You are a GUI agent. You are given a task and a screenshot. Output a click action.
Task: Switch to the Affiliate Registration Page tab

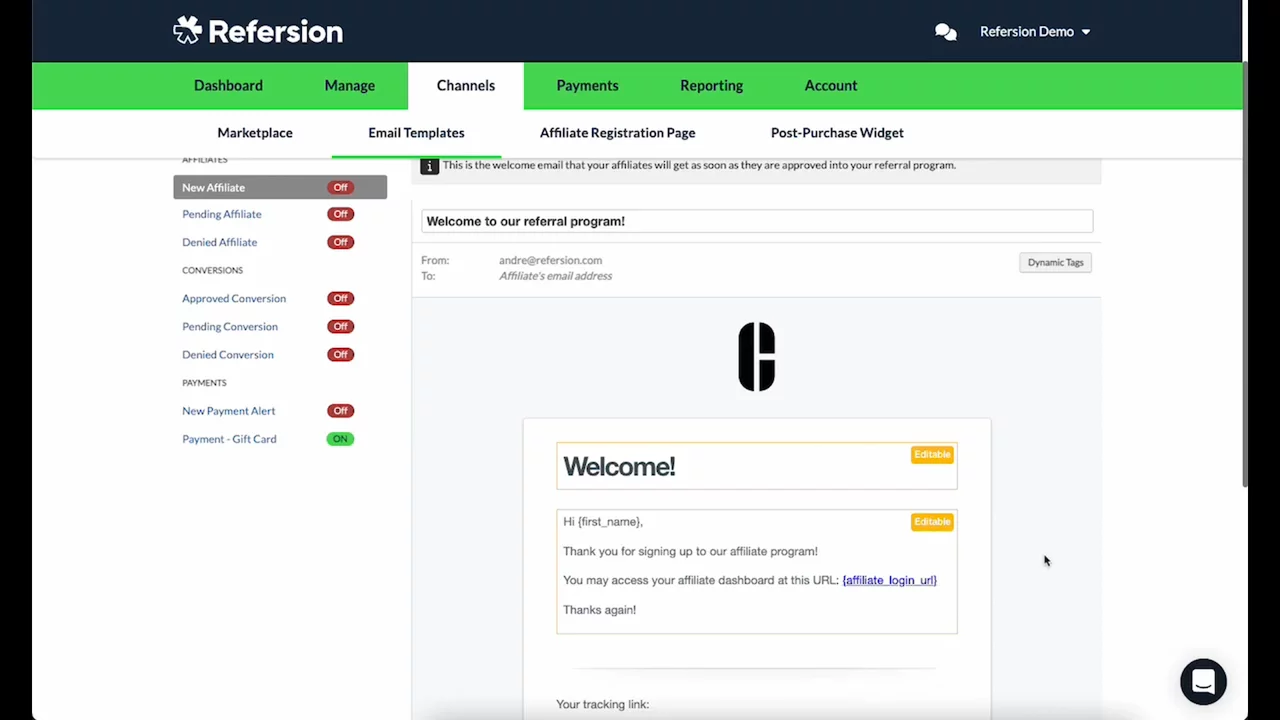pyautogui.click(x=617, y=133)
